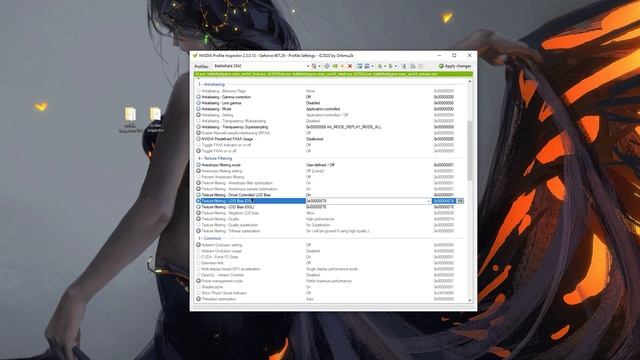Click the red X delete profile icon

click(350, 66)
